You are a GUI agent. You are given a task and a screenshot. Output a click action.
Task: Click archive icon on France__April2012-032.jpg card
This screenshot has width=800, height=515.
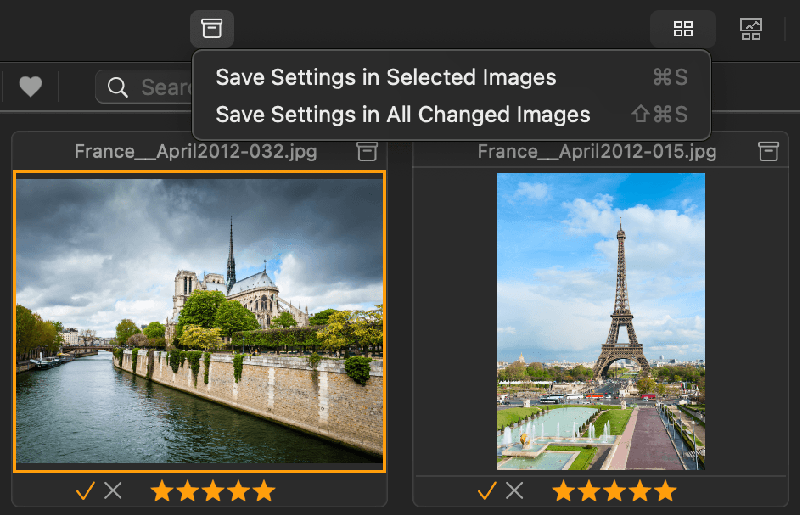[367, 152]
